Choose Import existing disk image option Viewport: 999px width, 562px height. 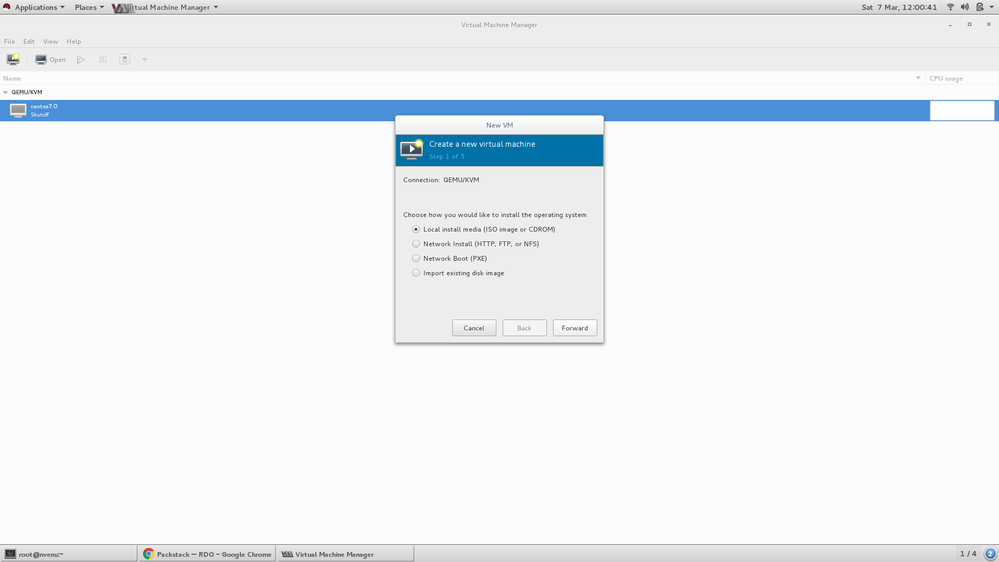[416, 273]
